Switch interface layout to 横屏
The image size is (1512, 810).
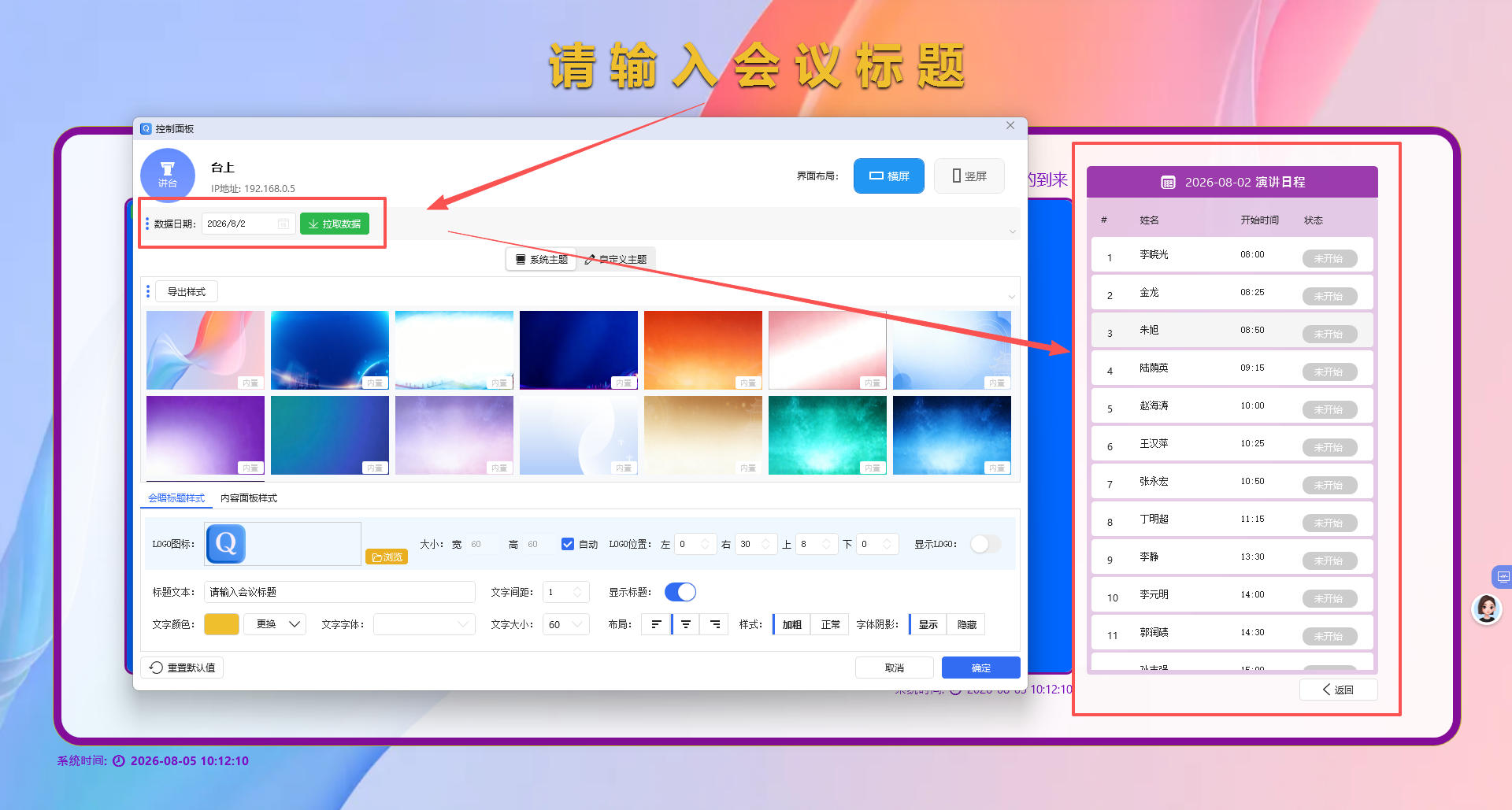point(889,176)
